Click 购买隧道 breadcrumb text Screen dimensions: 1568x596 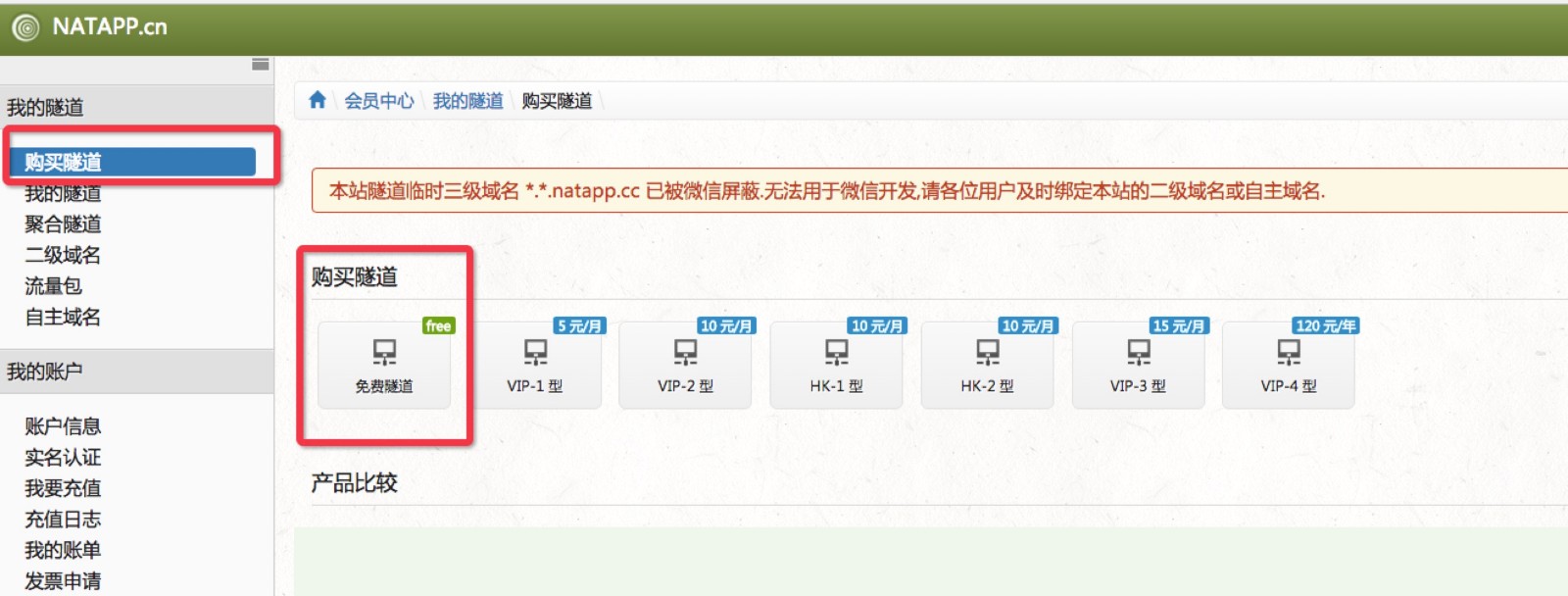557,101
